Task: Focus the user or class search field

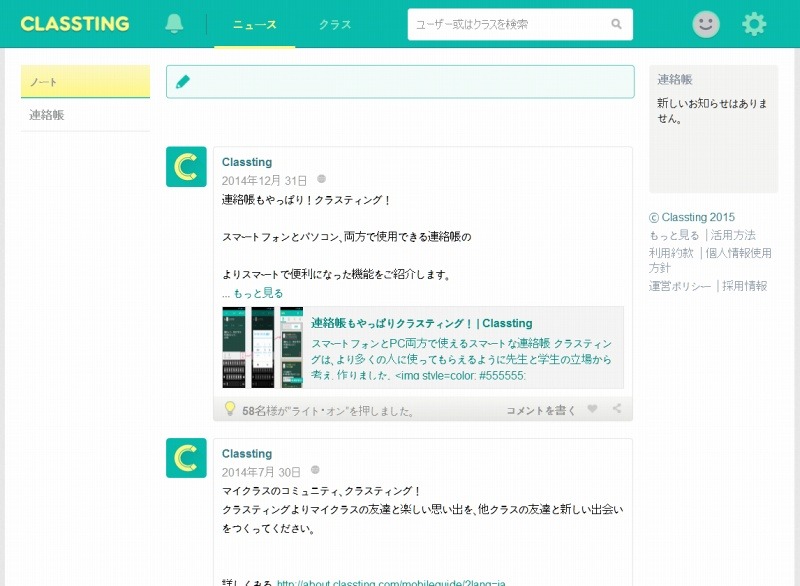Action: coord(520,24)
